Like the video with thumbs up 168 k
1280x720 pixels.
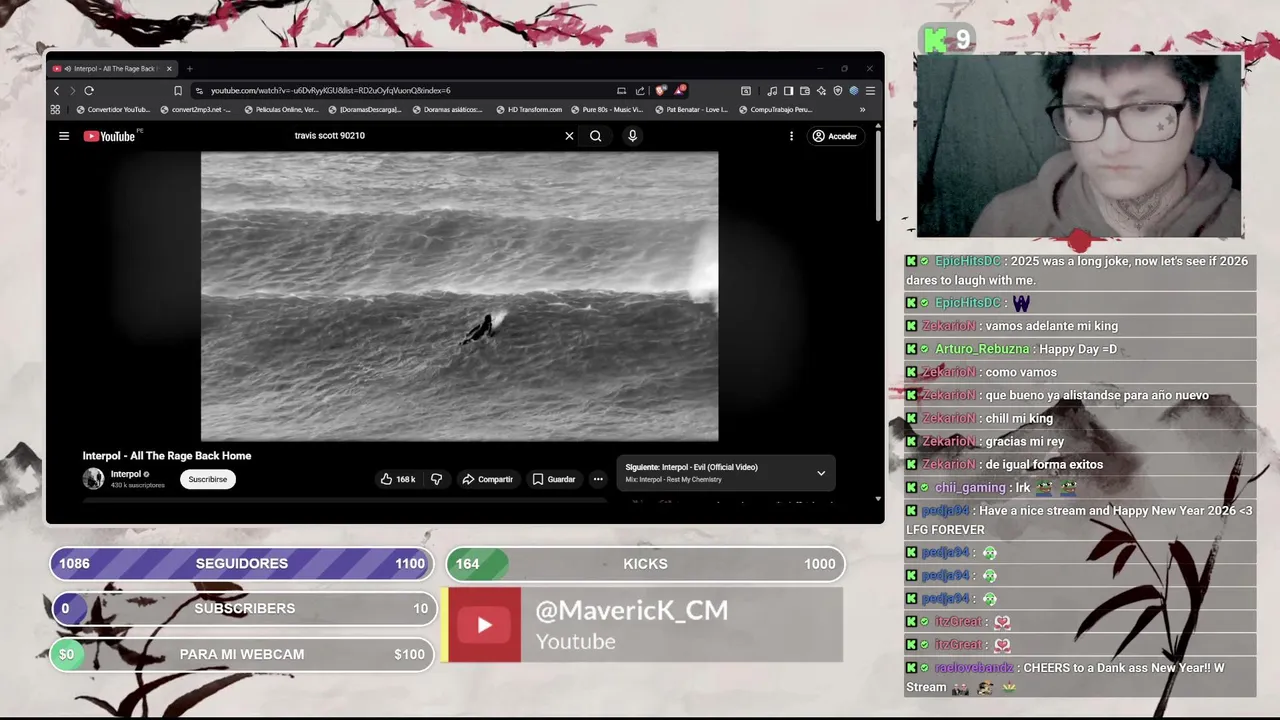pos(398,479)
